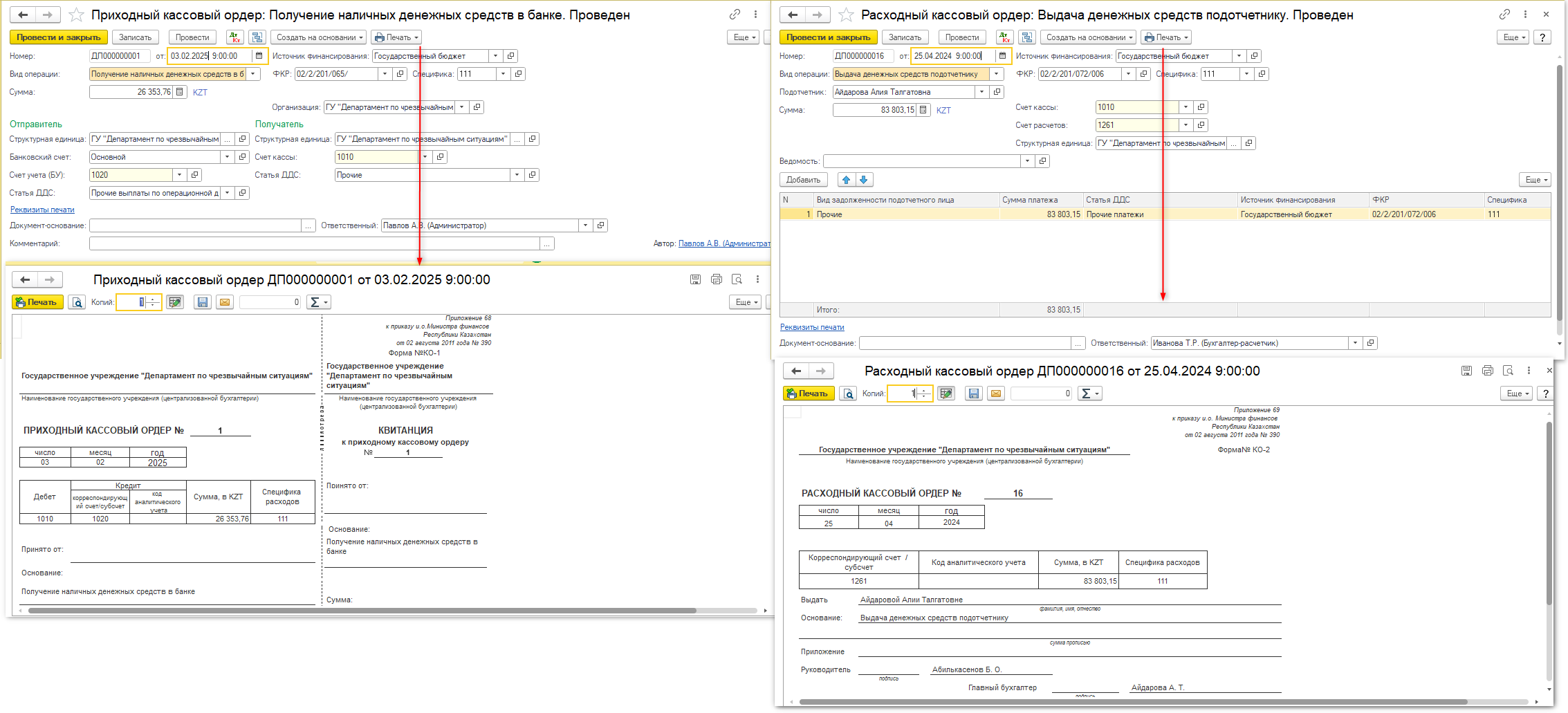Send the Приходный ордер print form by email

[x=225, y=302]
